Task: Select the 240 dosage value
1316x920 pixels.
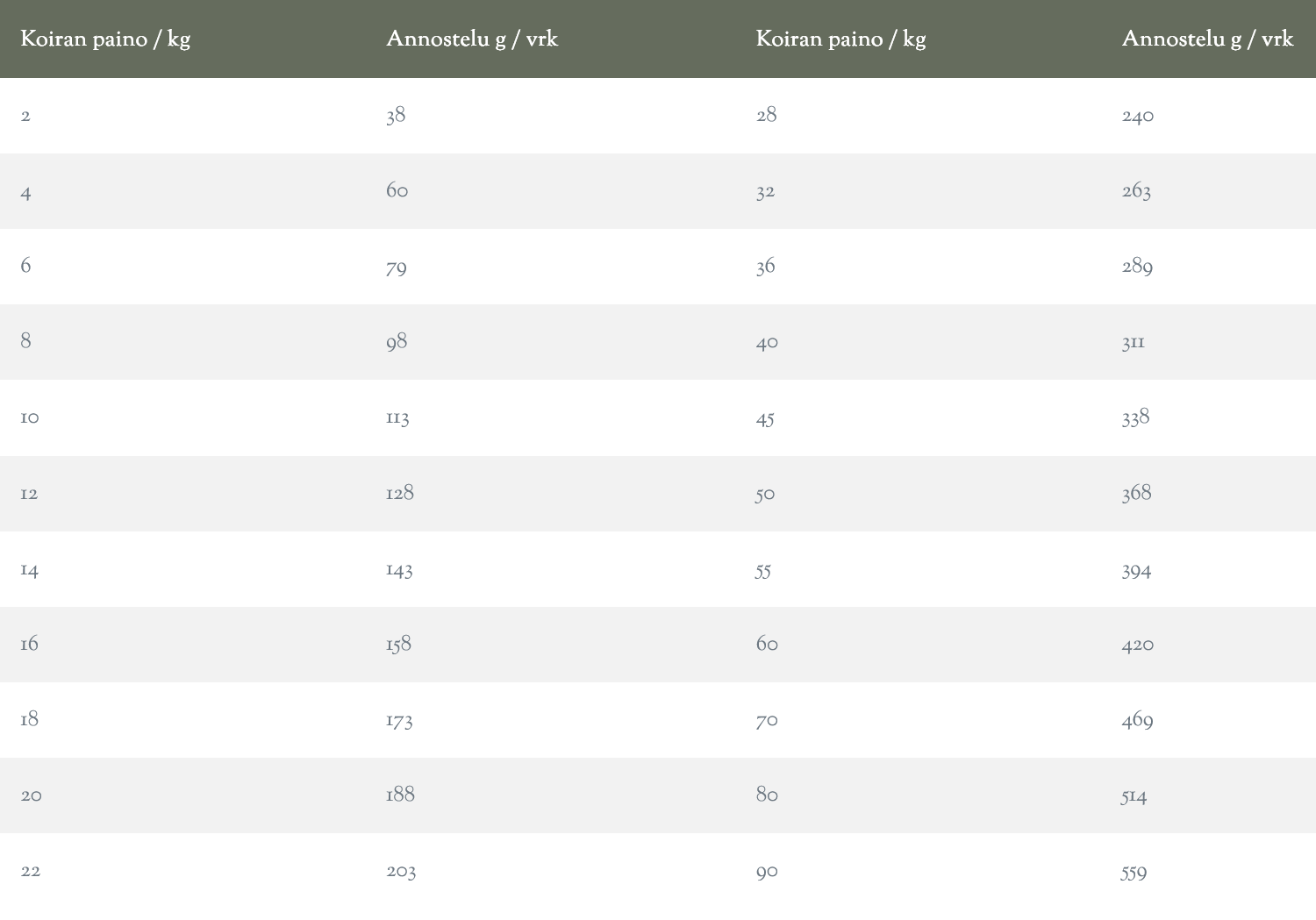Action: [x=1138, y=116]
